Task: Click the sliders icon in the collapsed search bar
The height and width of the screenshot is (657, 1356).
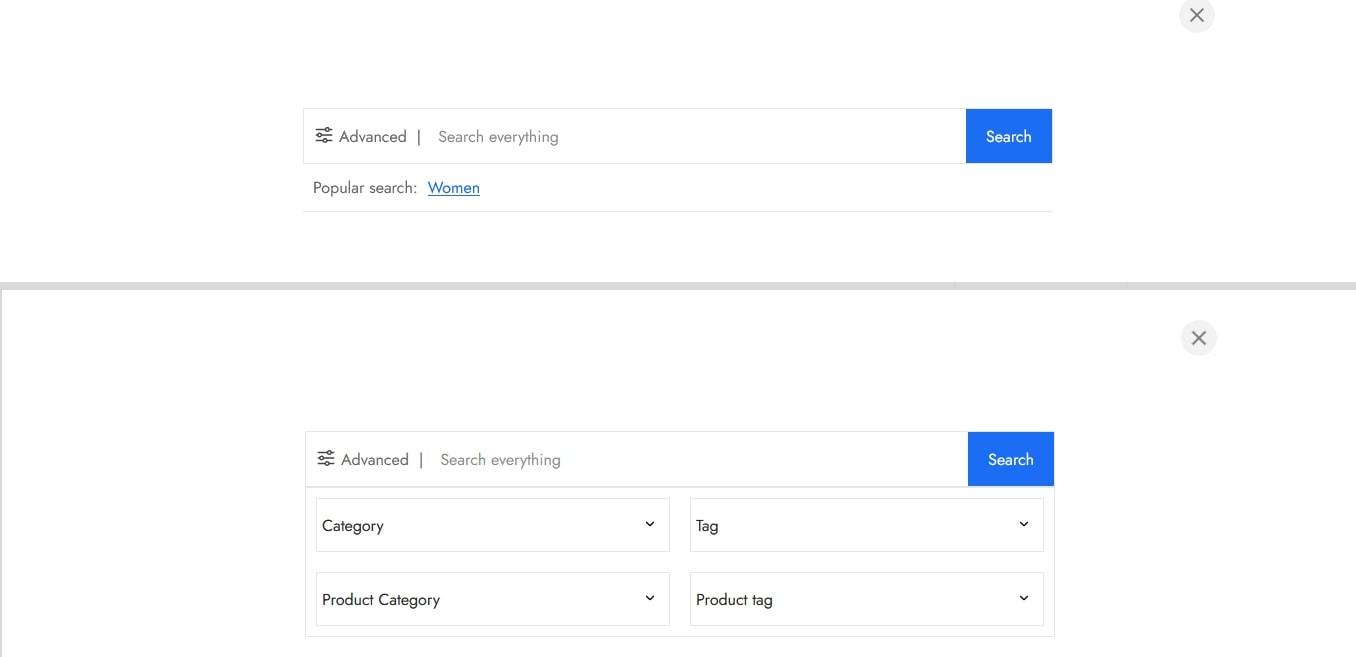Action: (x=324, y=136)
